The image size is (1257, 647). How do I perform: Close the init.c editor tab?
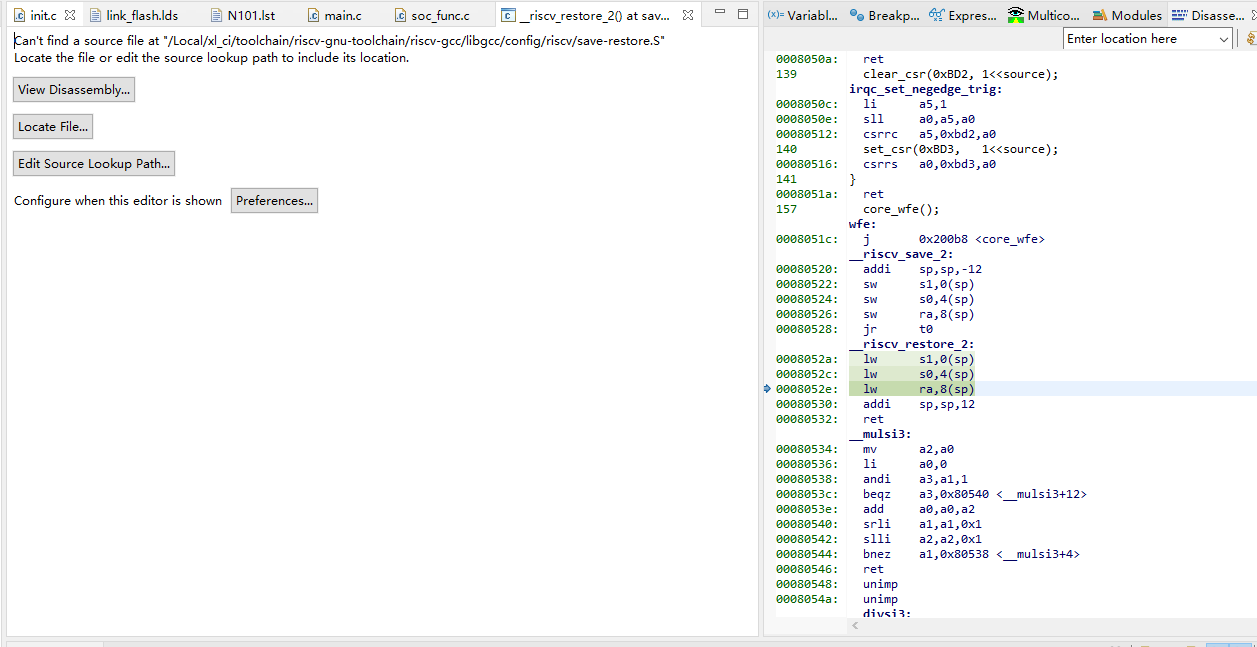coord(70,15)
